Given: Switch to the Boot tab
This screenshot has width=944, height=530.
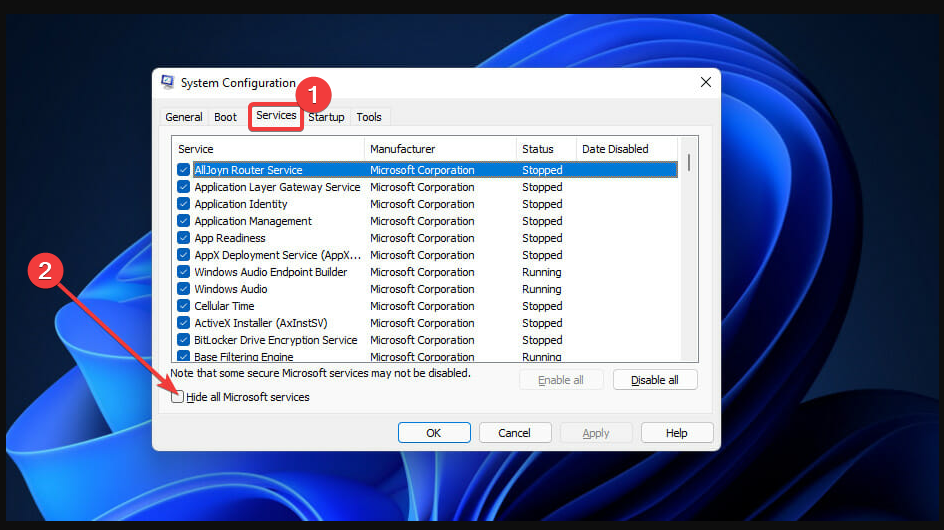Looking at the screenshot, I should tap(225, 117).
